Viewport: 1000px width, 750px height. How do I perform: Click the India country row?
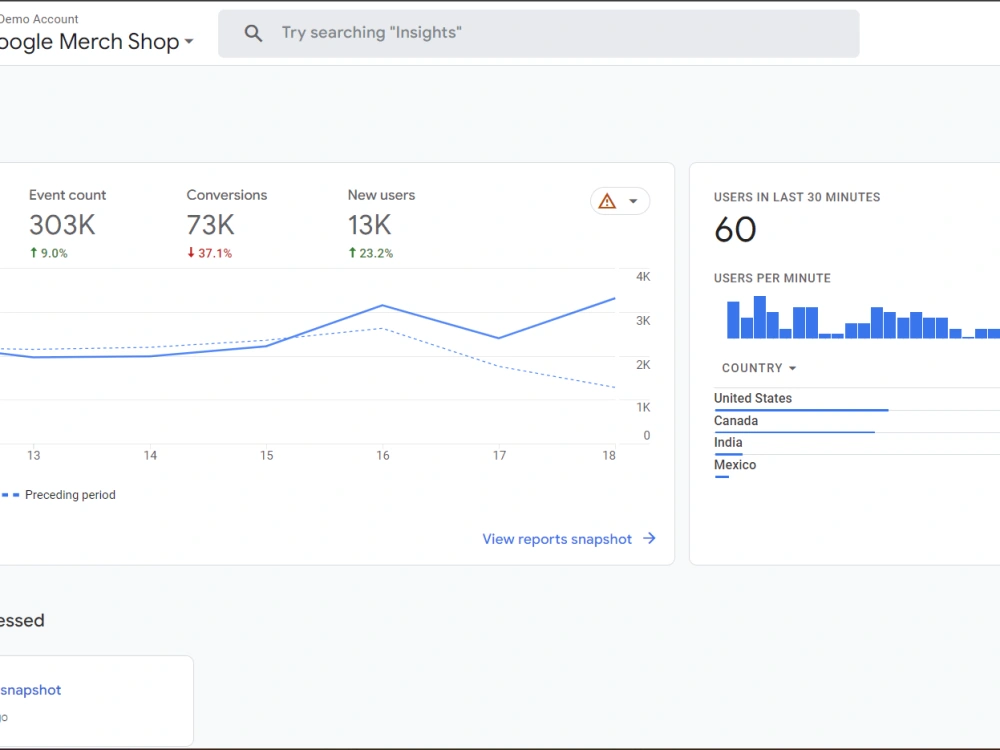(857, 444)
